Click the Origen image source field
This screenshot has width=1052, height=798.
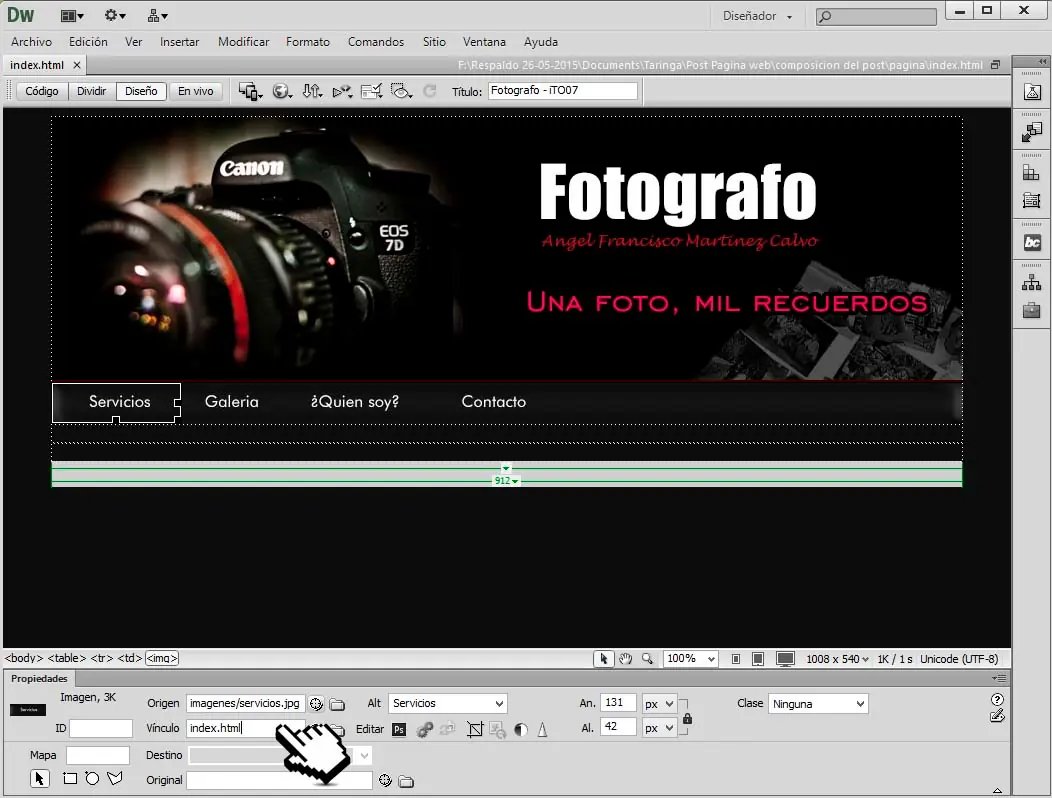tap(246, 703)
